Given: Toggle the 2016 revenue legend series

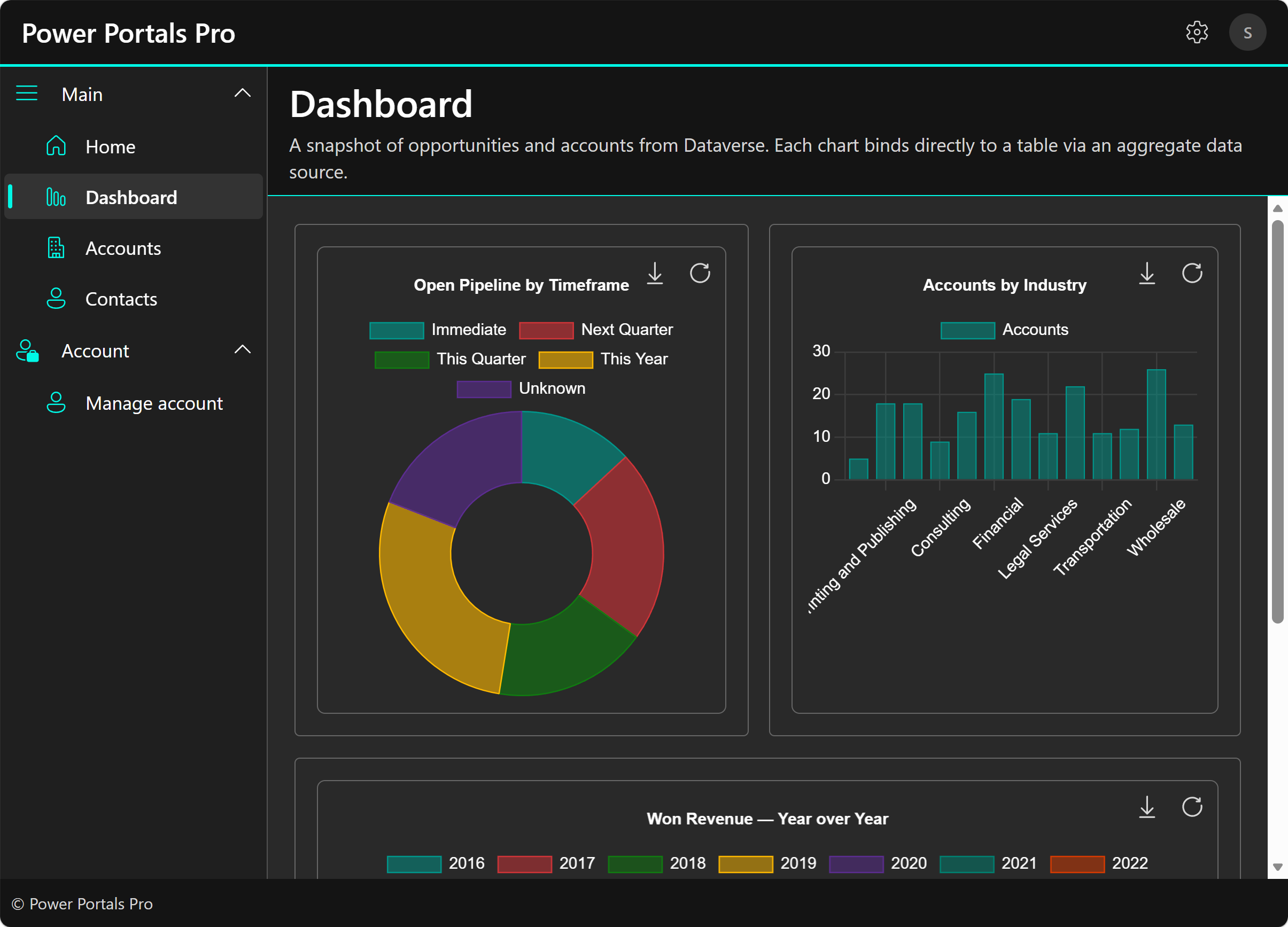Looking at the screenshot, I should click(x=436, y=863).
